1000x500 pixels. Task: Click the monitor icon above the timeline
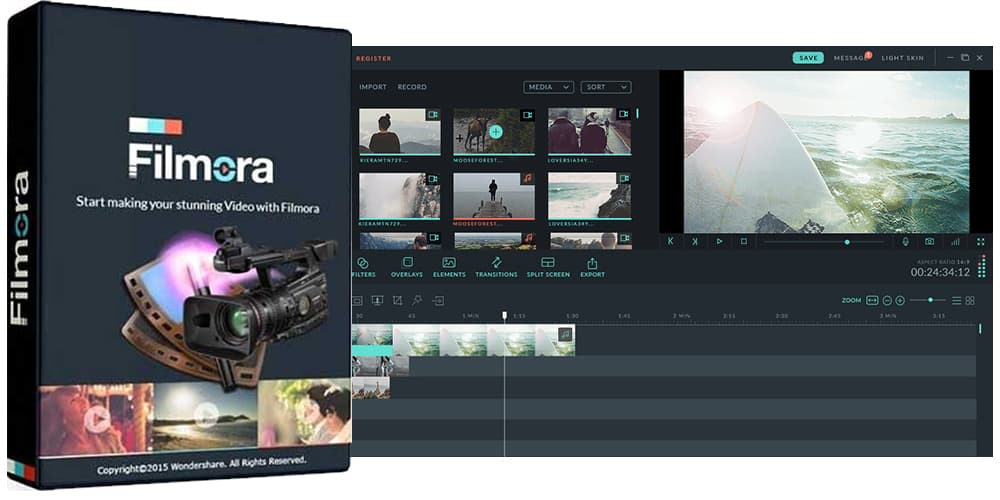click(377, 300)
